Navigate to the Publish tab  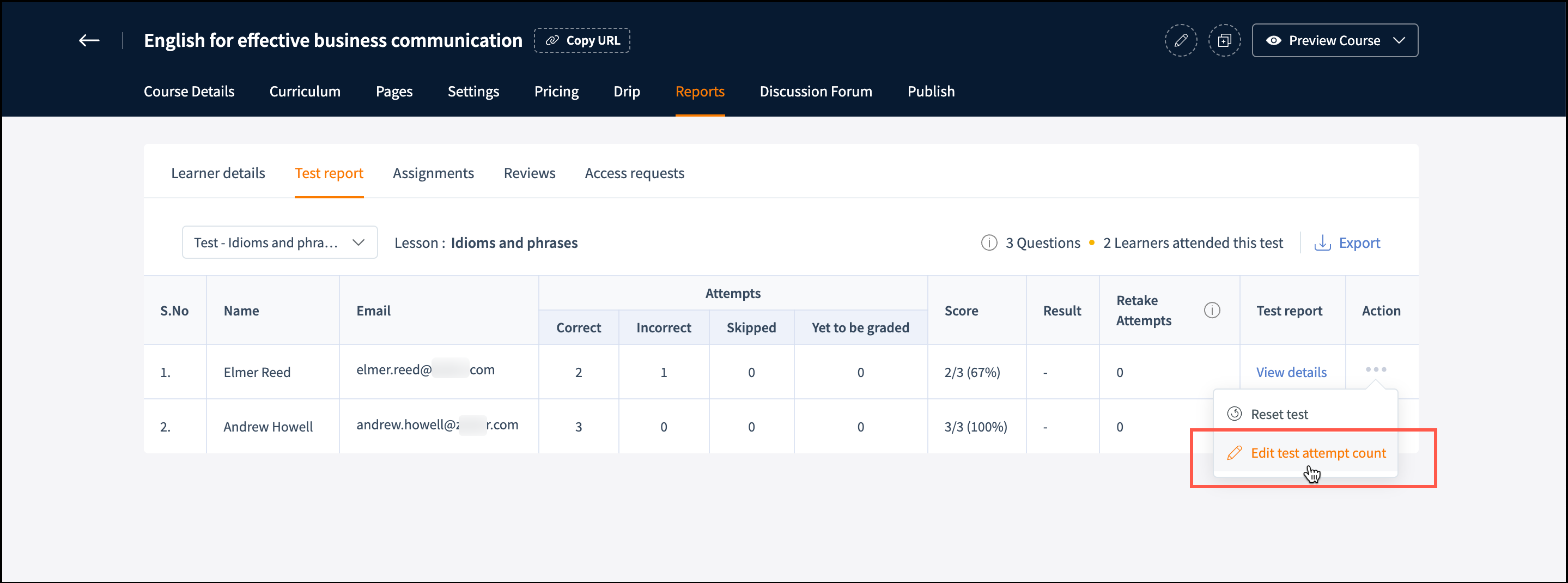(x=931, y=92)
